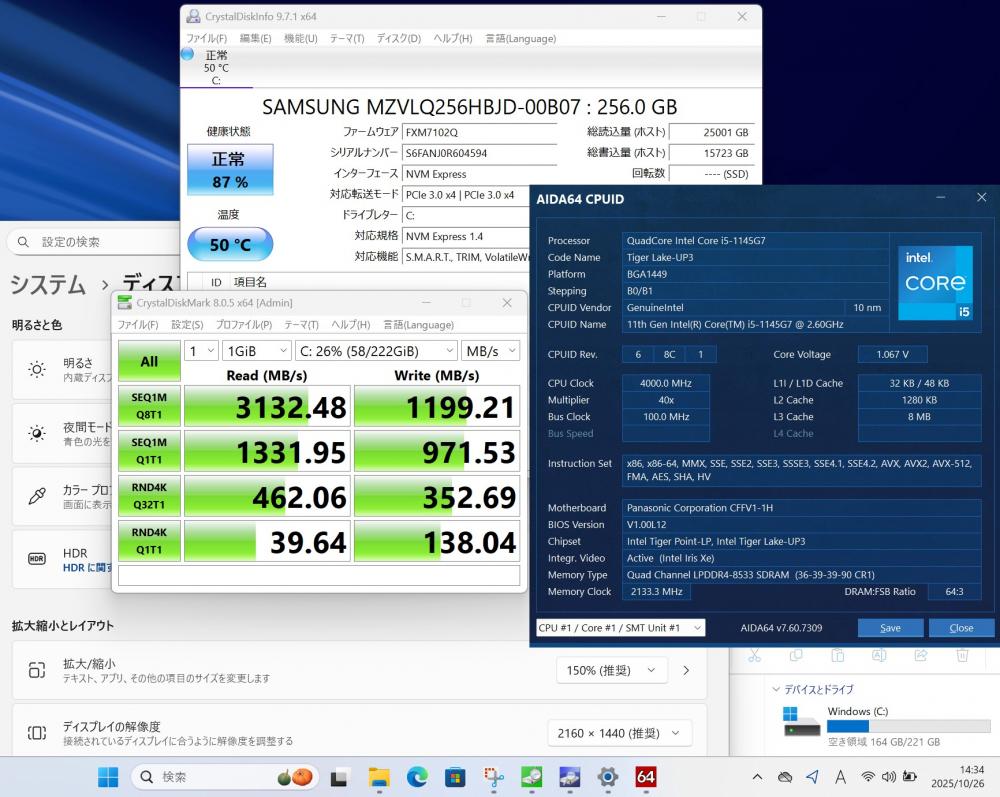
Task: Open the AIDA64 taskbar icon
Action: coord(646,777)
